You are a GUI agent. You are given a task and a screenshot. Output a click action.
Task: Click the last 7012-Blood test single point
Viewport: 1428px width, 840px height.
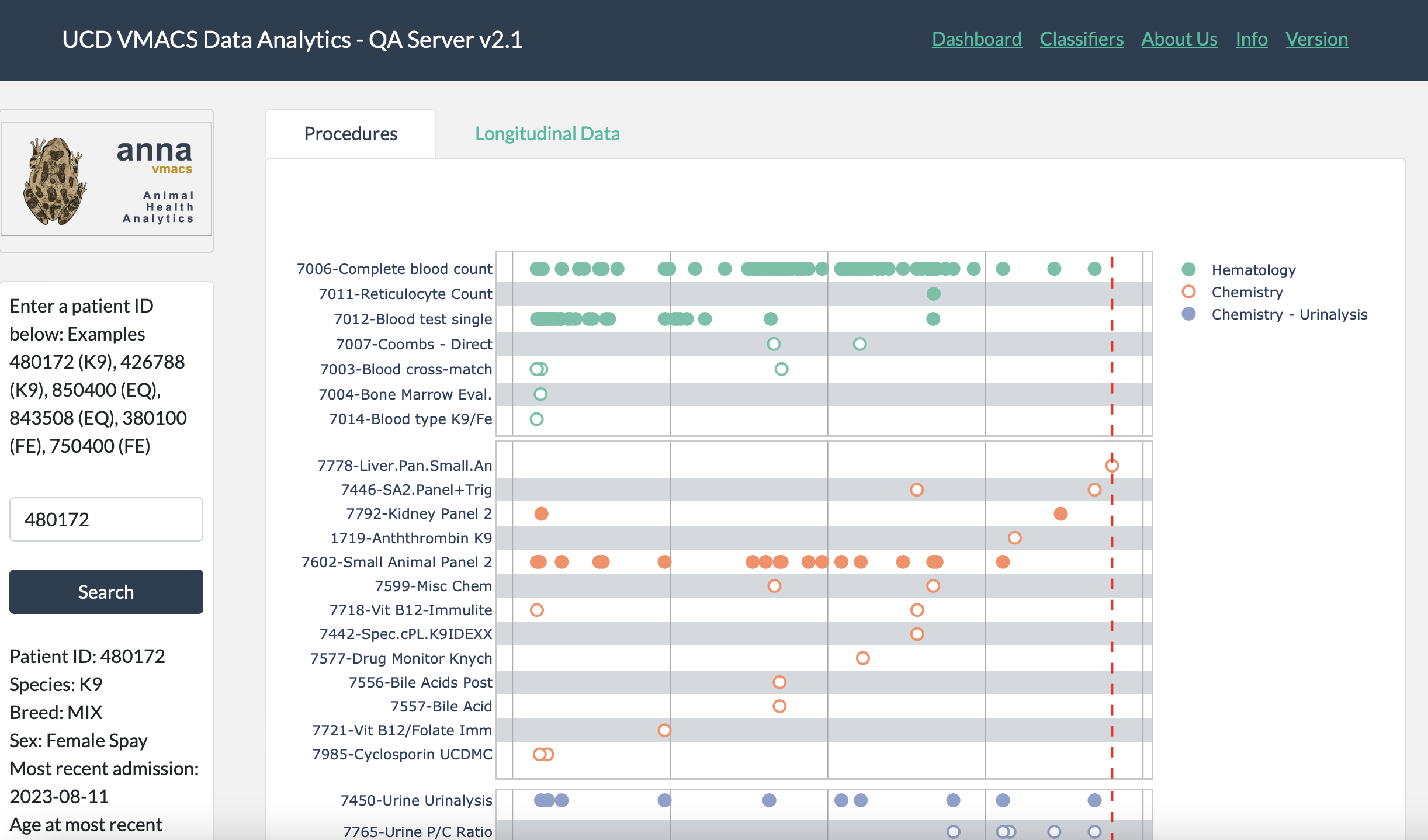coord(933,319)
